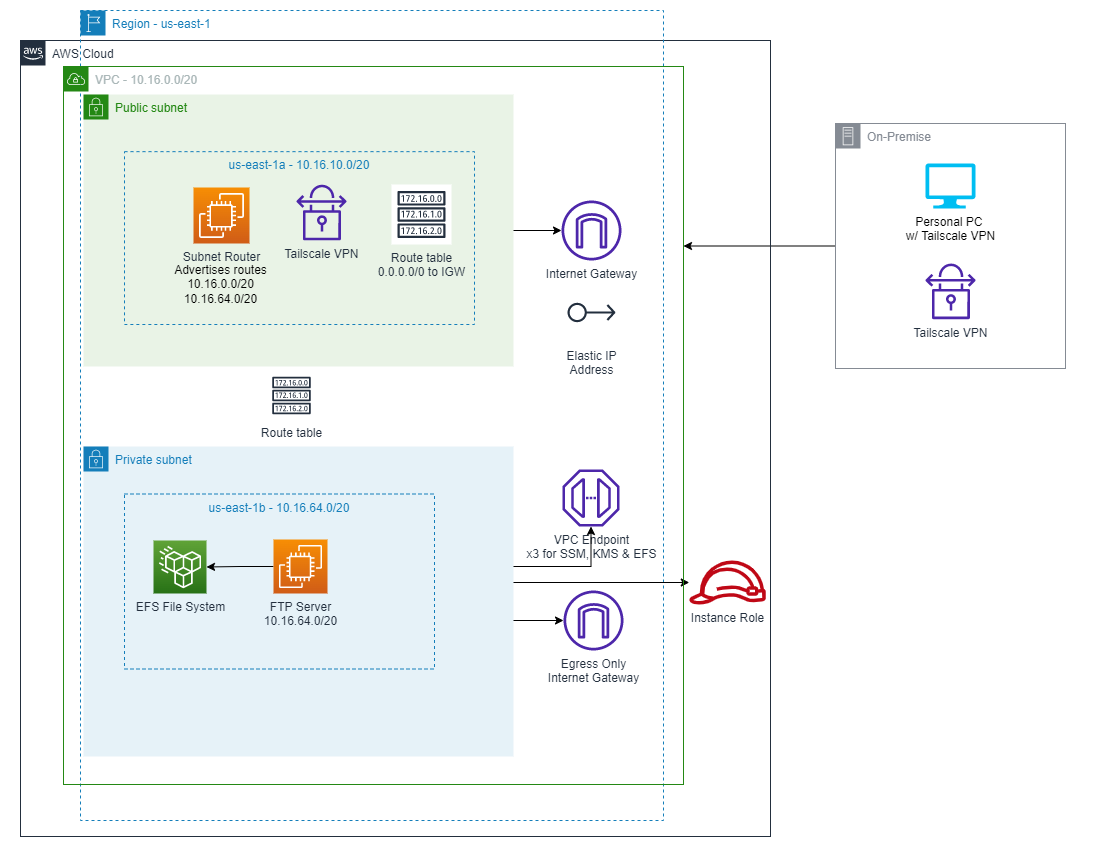Click the green VPC cloud icon

[76, 79]
